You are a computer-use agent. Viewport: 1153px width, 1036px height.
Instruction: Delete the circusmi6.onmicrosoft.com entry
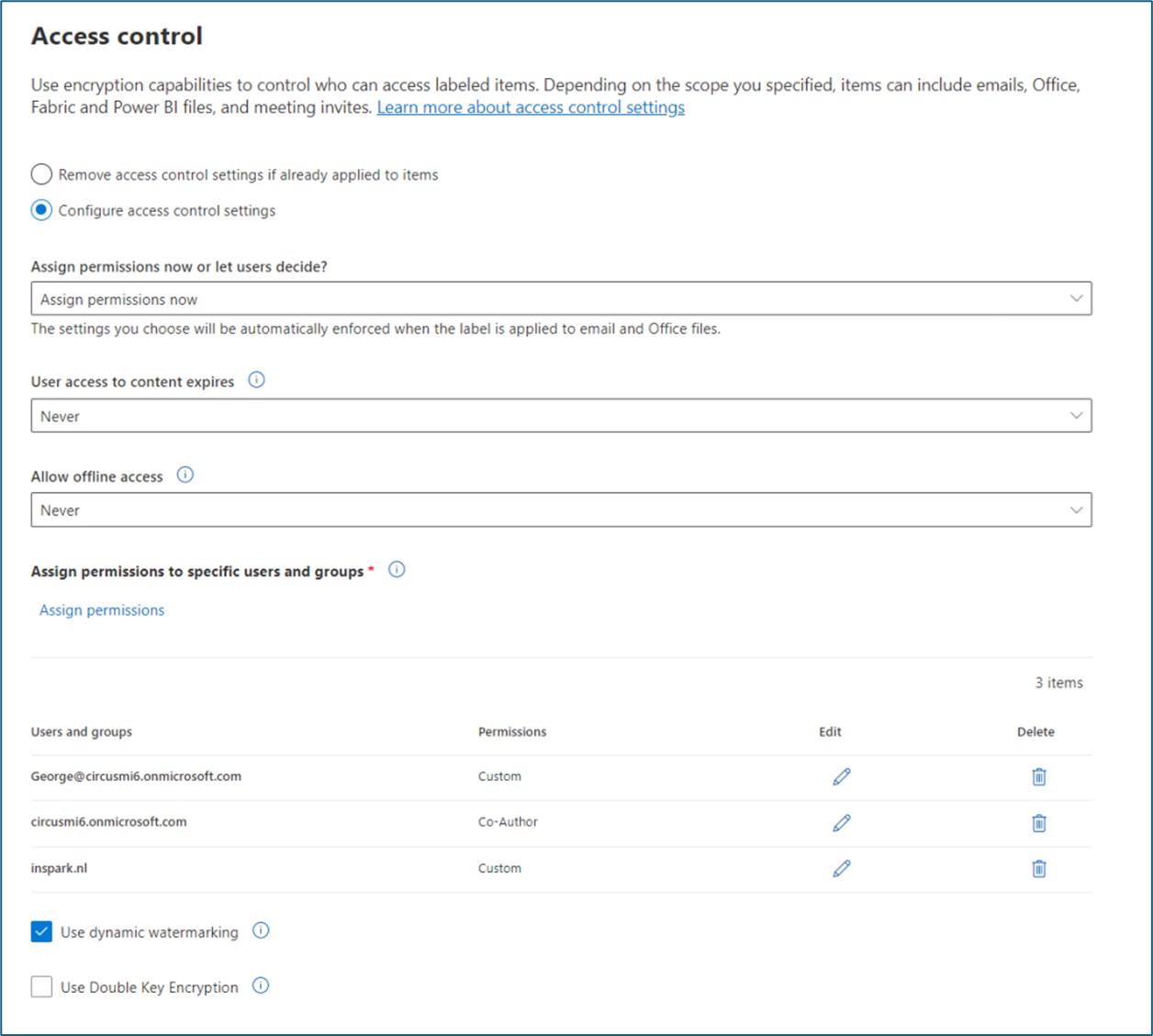(1038, 822)
